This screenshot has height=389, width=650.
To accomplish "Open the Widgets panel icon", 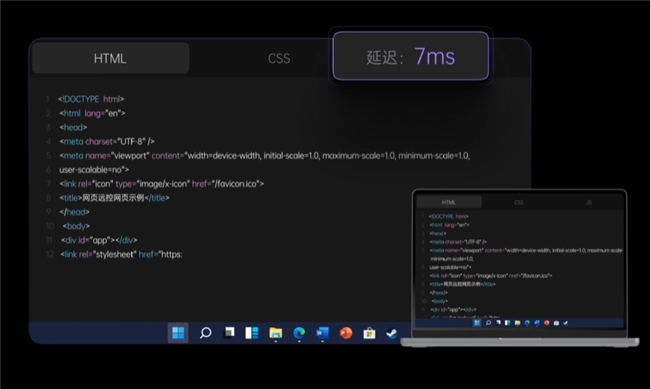I will point(252,333).
